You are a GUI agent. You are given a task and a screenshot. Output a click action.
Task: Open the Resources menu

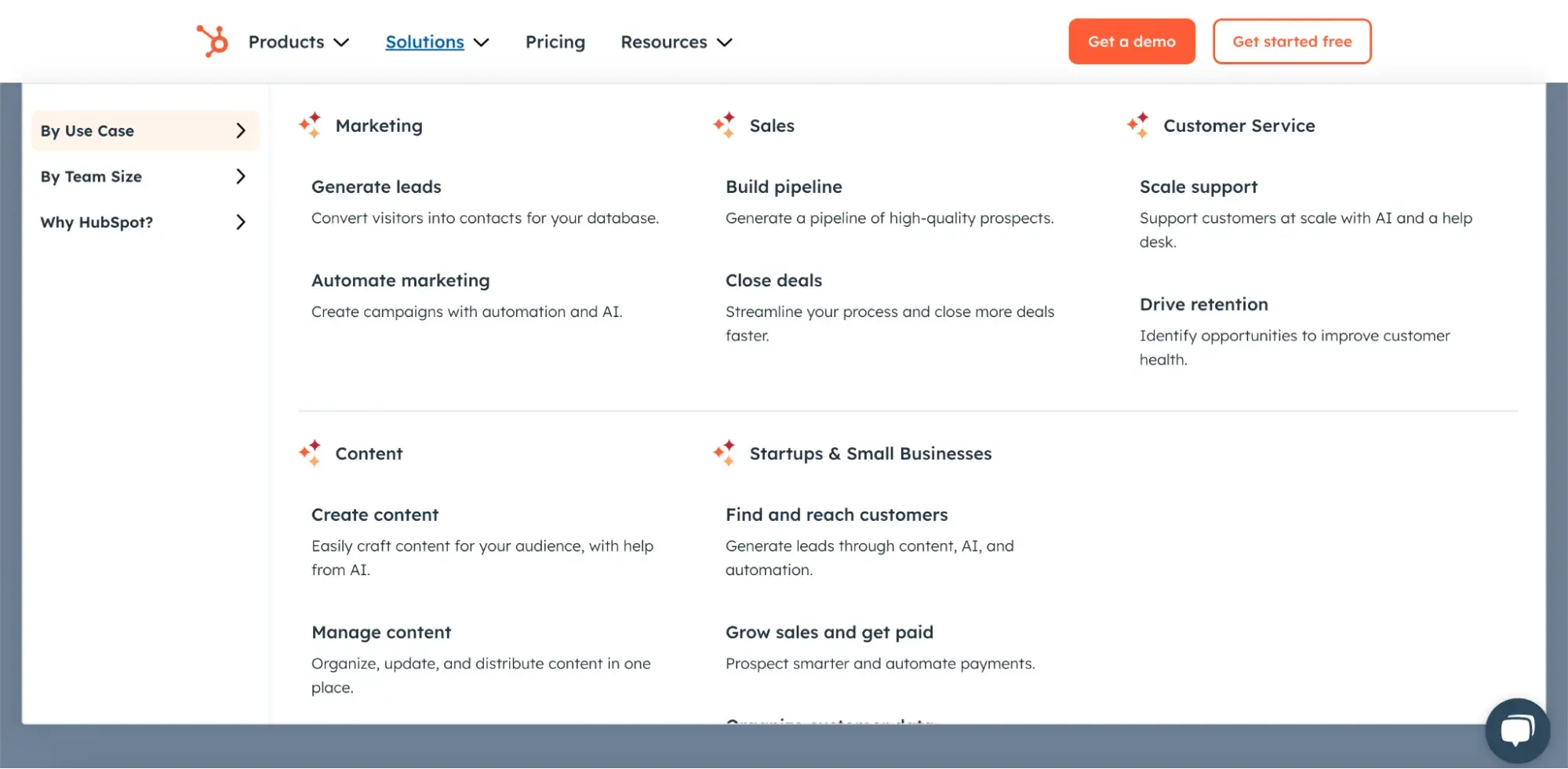[664, 42]
